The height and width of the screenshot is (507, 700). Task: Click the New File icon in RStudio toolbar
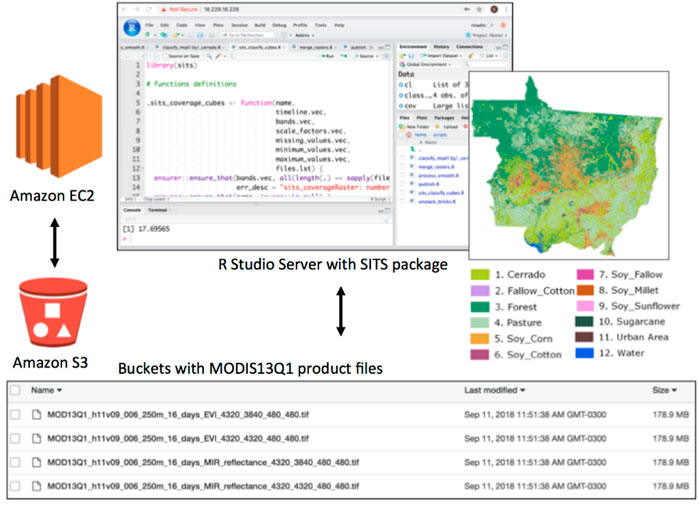148,35
